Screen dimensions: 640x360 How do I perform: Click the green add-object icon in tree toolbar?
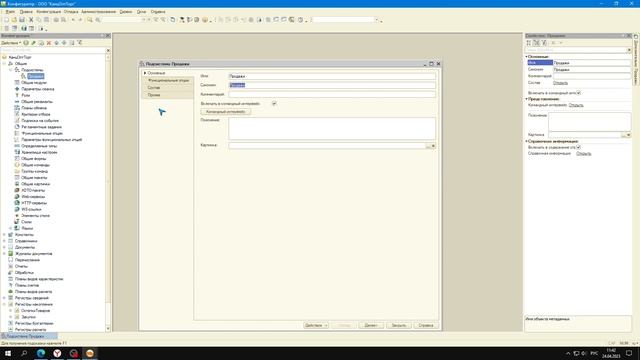[26, 43]
